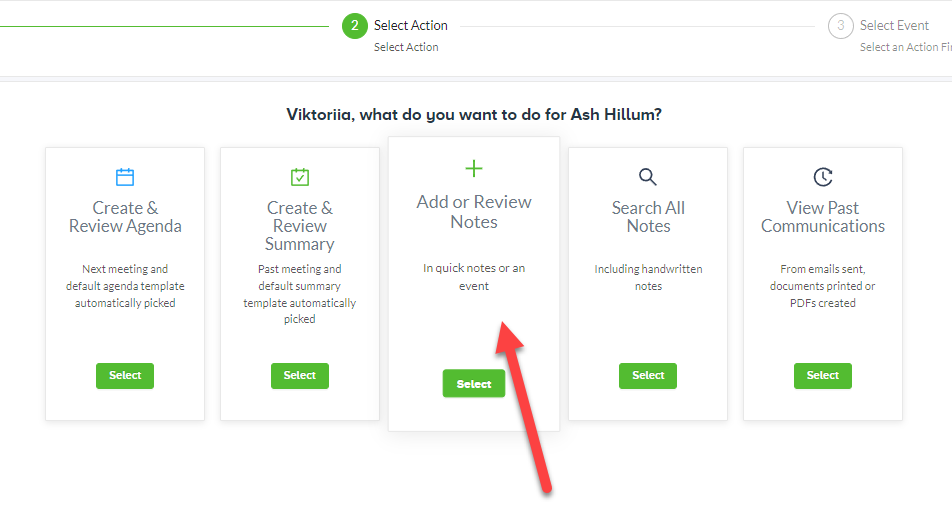The height and width of the screenshot is (511, 952).
Task: Click the magnifying glass search icon
Action: point(648,177)
